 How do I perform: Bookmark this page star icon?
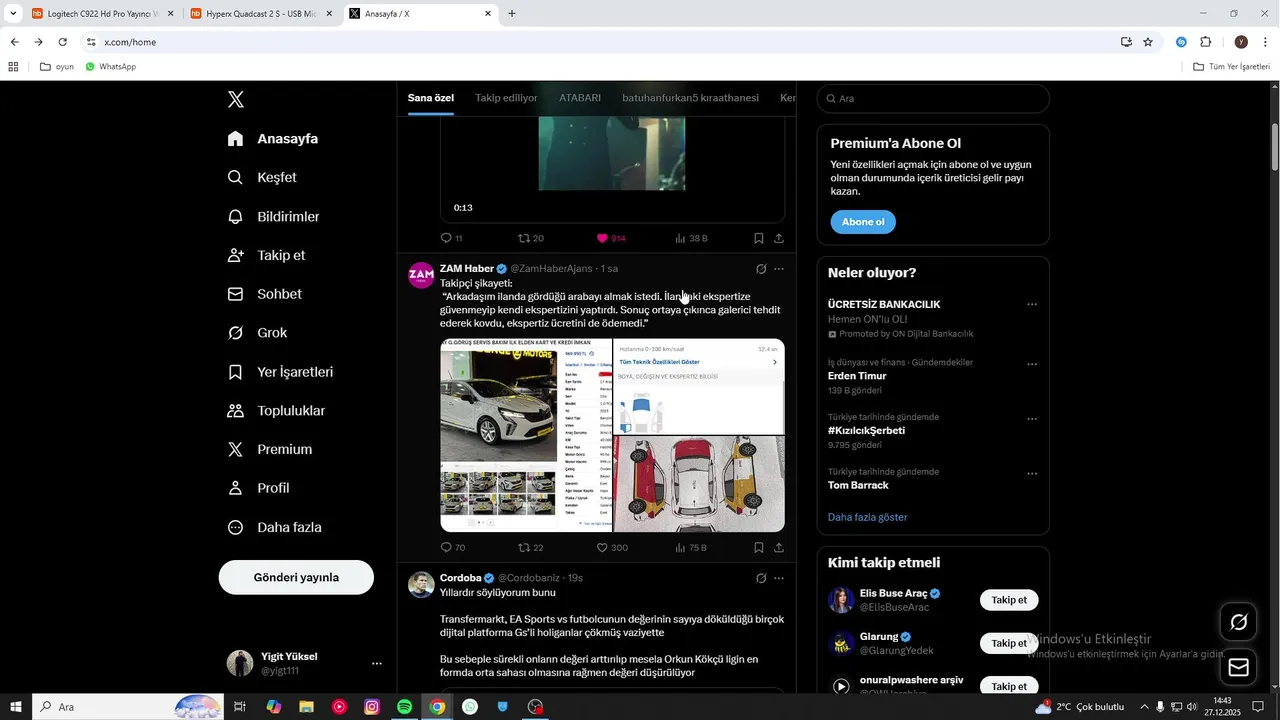coord(1148,42)
